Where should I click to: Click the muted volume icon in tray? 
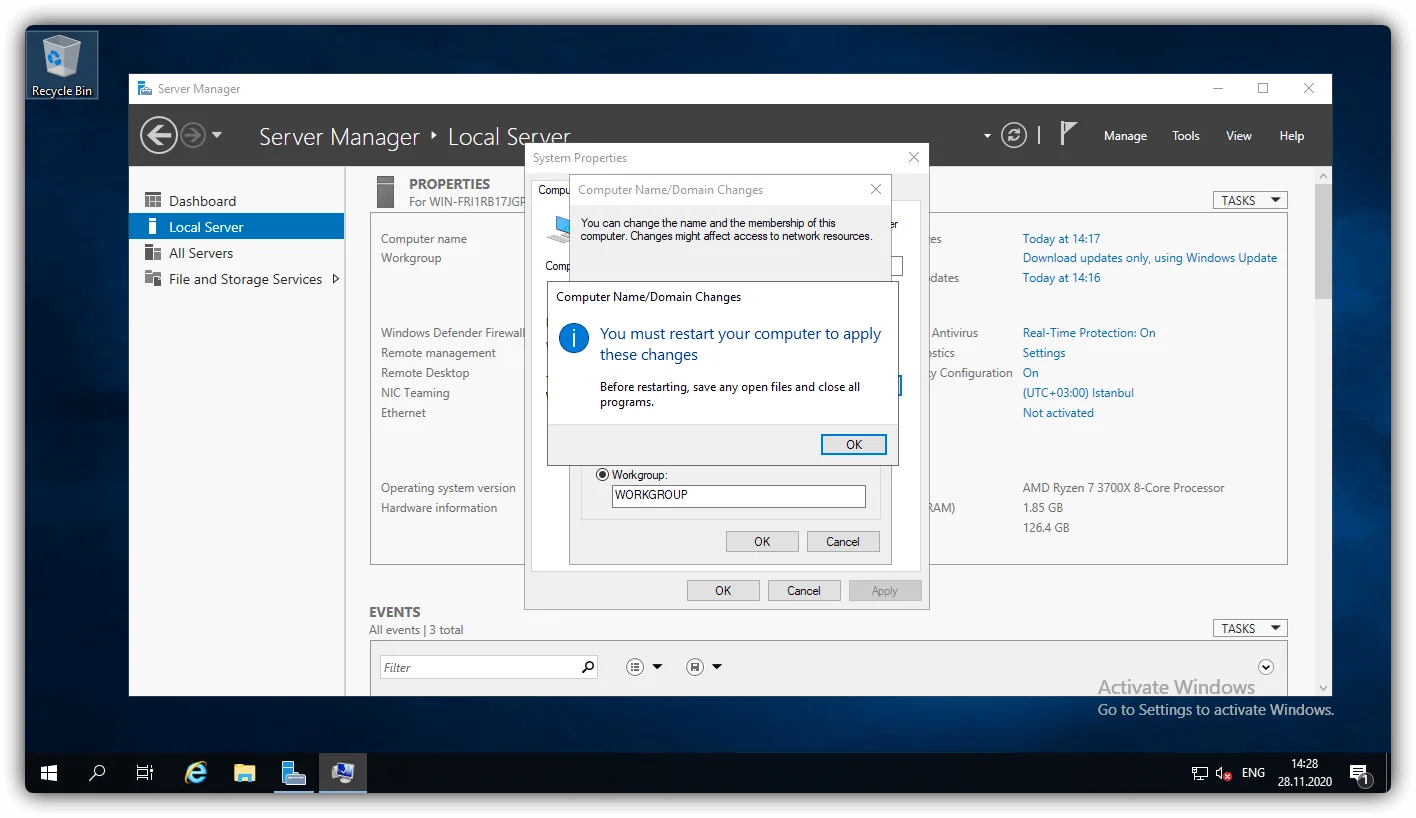(x=1224, y=773)
